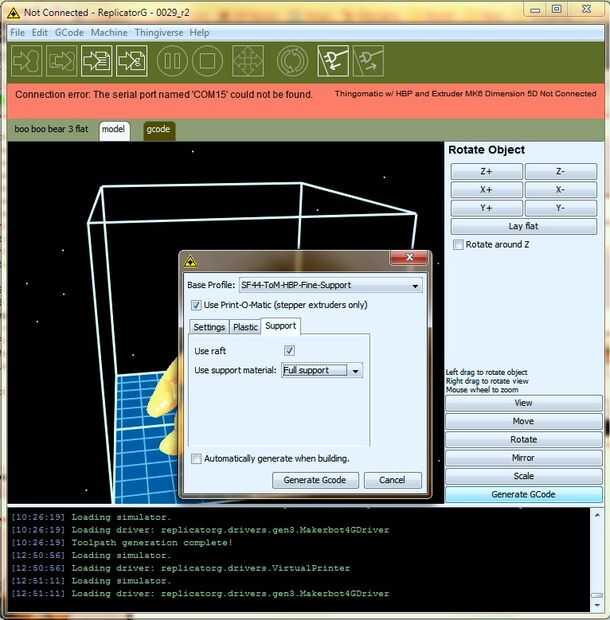The image size is (610, 620).
Task: Open the Thingiverse menu
Action: (159, 33)
